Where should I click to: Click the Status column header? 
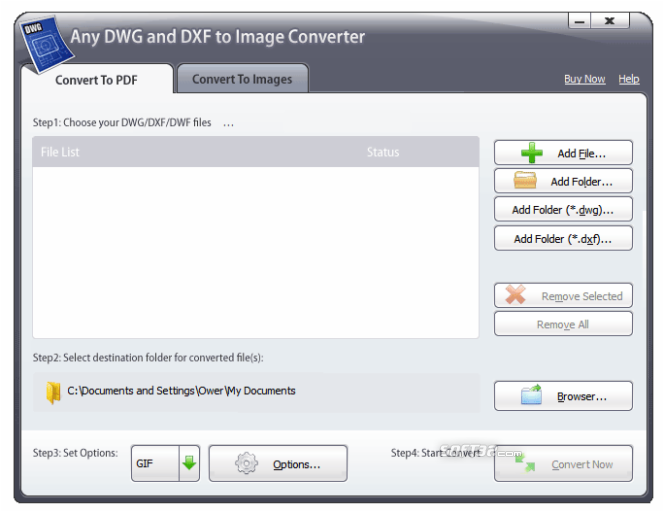pos(383,152)
